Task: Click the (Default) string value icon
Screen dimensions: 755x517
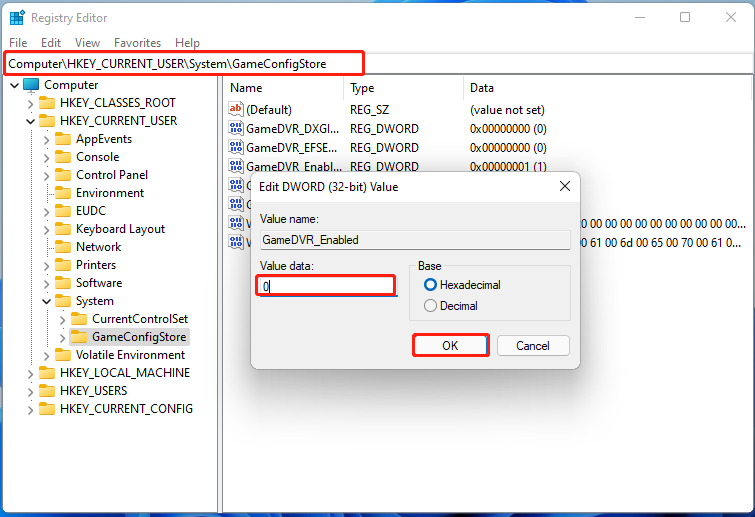Action: [235, 109]
